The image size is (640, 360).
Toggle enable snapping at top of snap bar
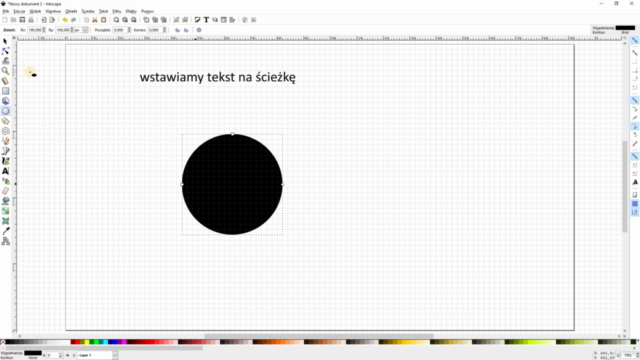tap(635, 40)
